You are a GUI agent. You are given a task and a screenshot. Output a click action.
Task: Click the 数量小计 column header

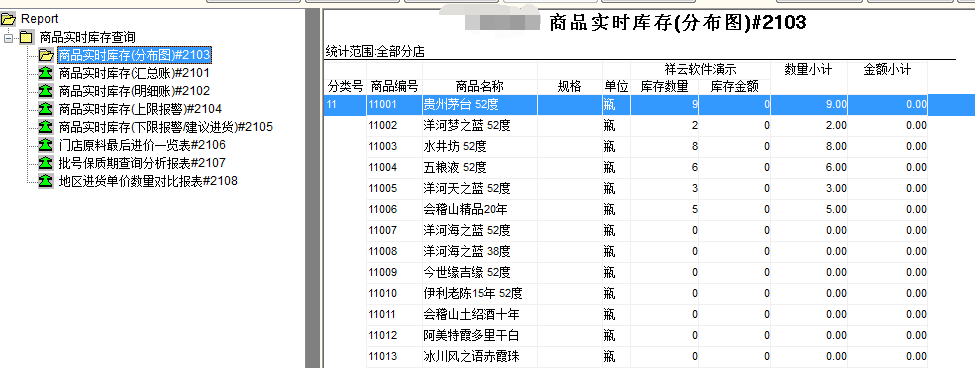tap(809, 70)
